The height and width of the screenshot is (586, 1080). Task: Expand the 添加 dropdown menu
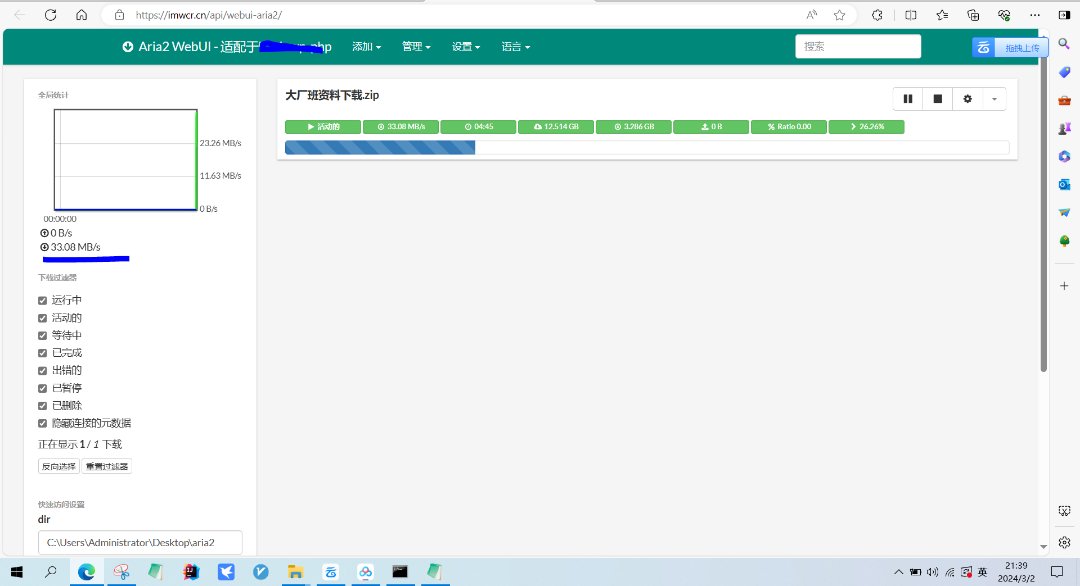tap(370, 47)
